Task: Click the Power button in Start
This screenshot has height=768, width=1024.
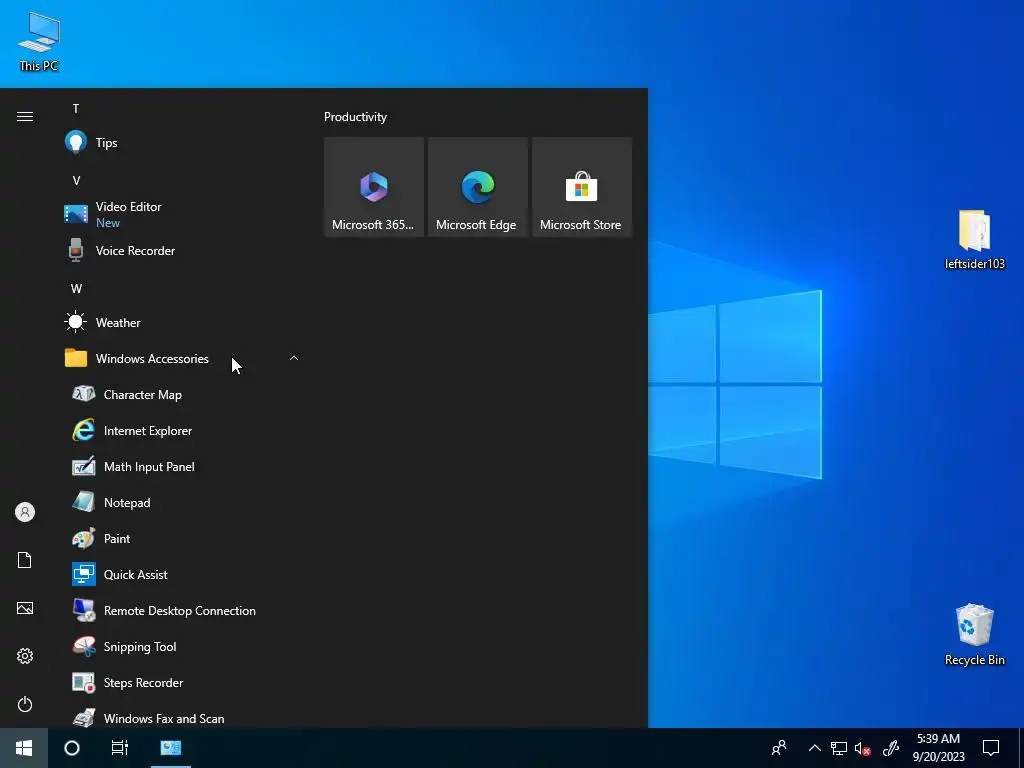Action: [x=25, y=704]
